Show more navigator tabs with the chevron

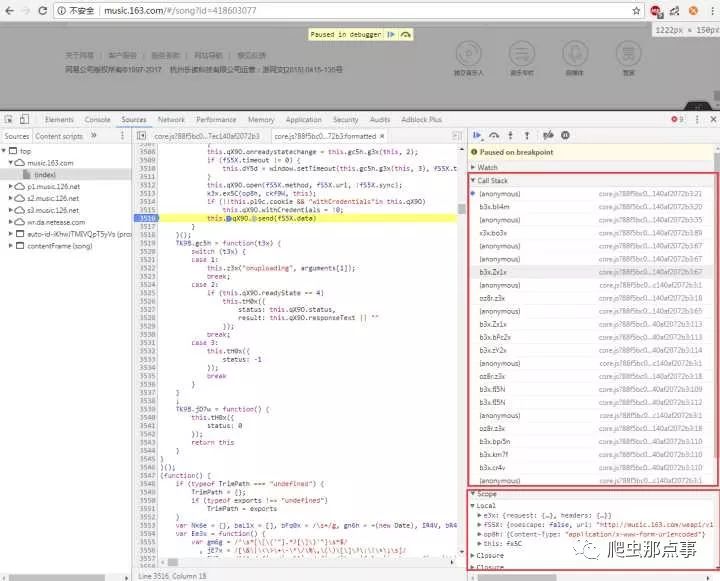pos(94,136)
